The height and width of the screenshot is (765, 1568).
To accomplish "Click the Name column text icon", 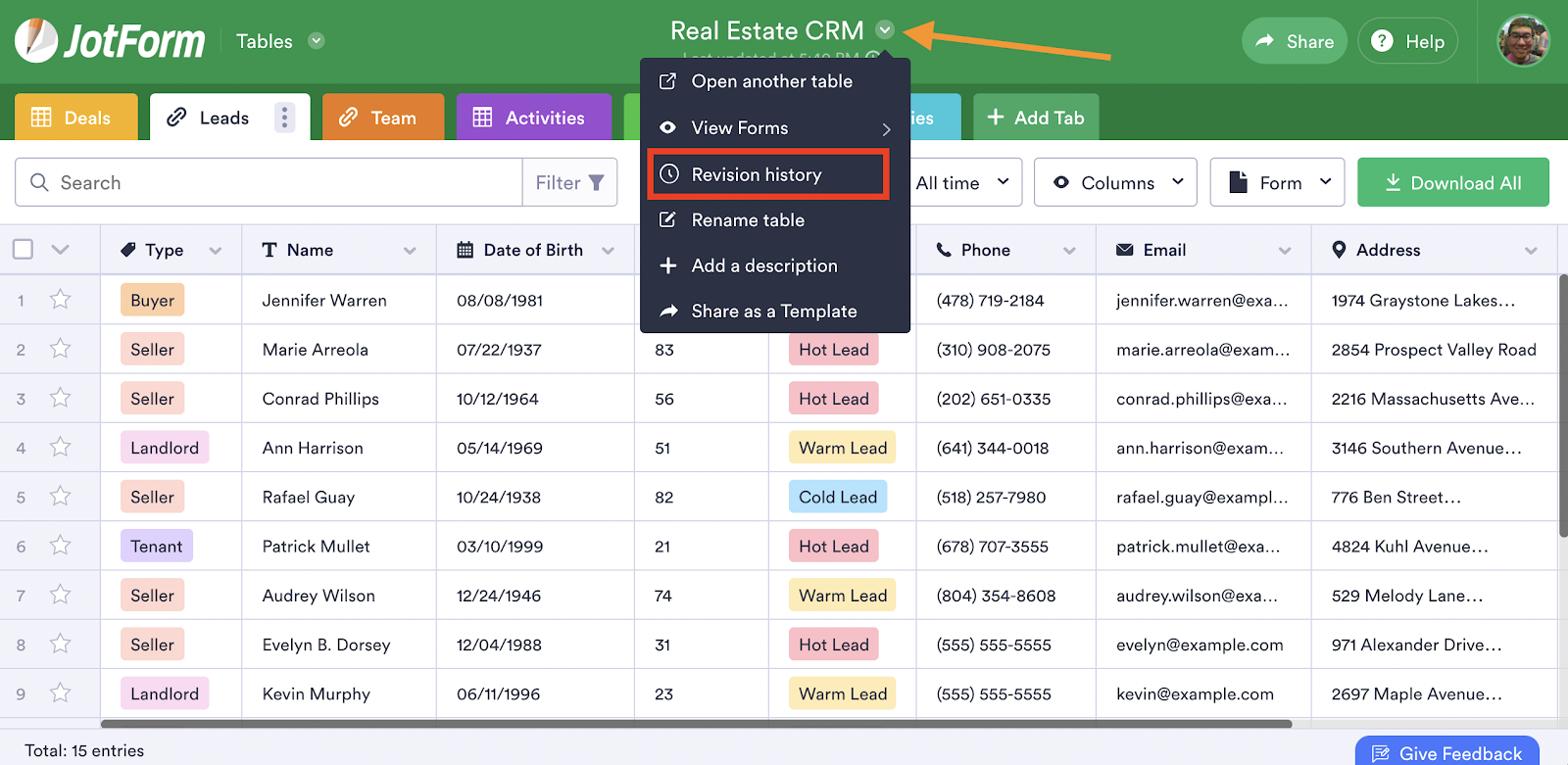I will [269, 250].
